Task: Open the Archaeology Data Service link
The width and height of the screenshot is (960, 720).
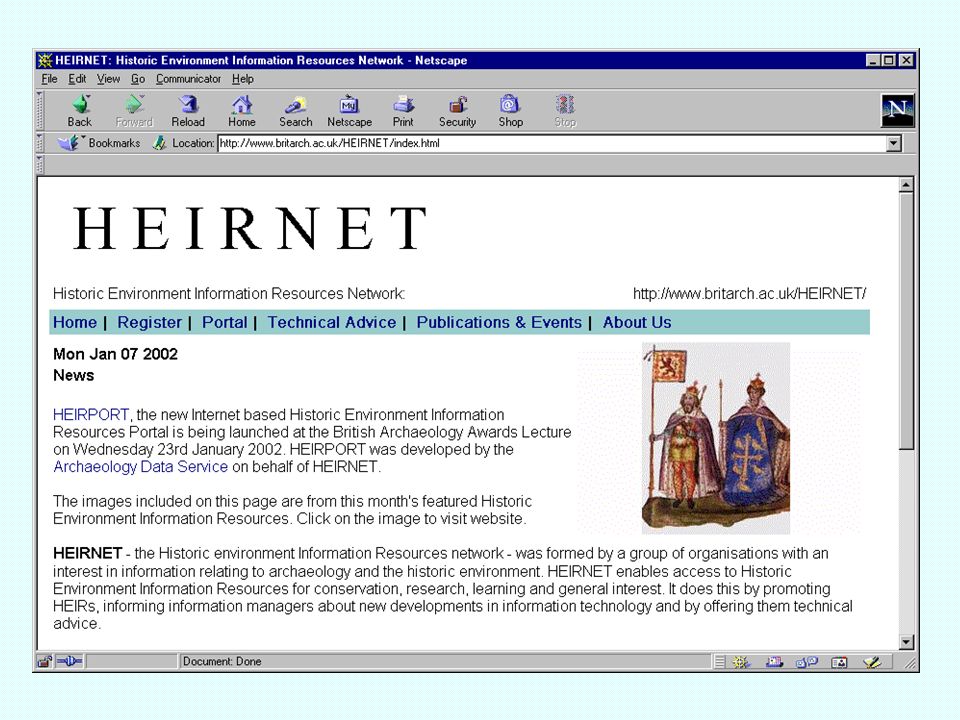Action: tap(140, 467)
